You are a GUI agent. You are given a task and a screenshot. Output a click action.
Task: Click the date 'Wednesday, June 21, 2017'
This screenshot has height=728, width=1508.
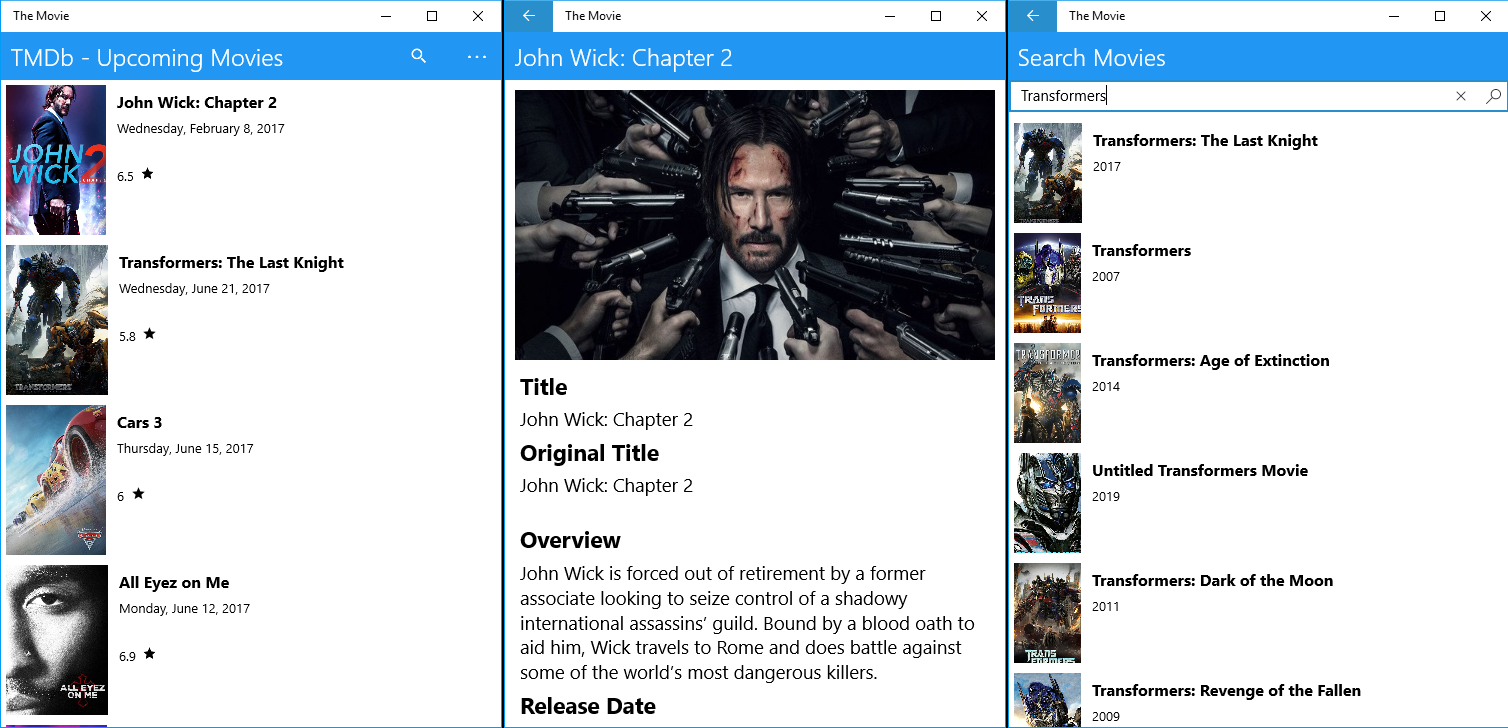click(195, 289)
